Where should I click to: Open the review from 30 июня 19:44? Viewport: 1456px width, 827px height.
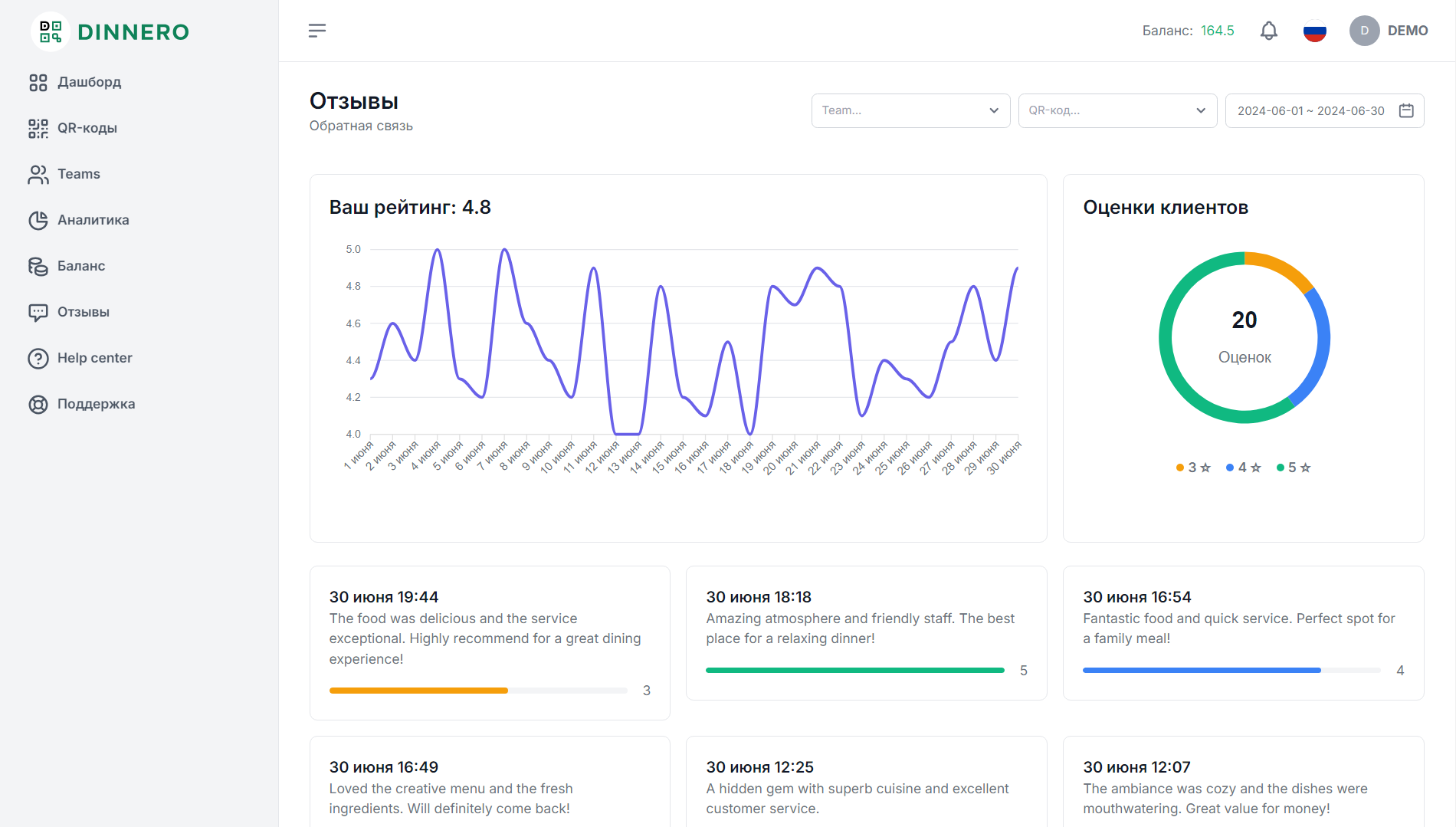coord(490,643)
